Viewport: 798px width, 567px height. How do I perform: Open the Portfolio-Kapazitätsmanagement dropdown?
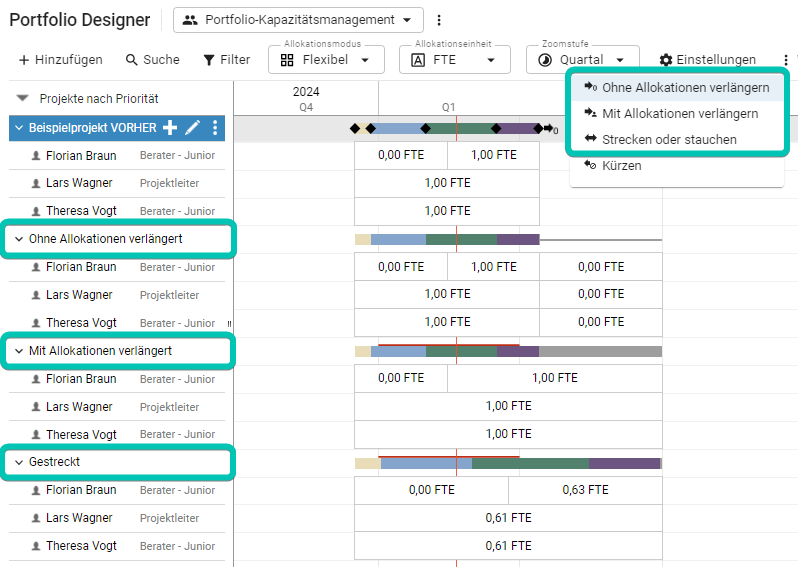pyautogui.click(x=298, y=20)
